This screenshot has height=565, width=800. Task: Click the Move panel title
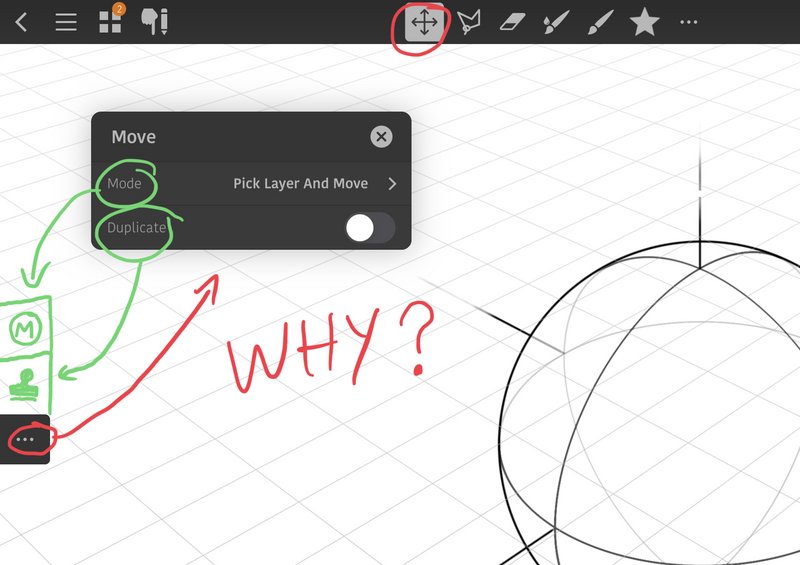[x=134, y=137]
